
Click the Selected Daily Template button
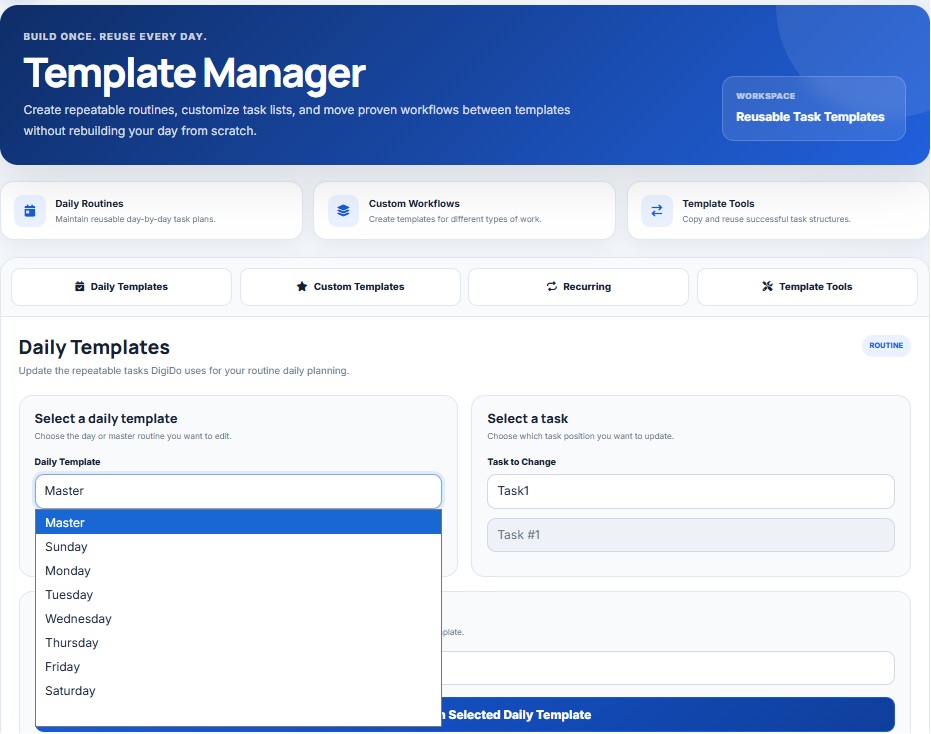click(668, 714)
